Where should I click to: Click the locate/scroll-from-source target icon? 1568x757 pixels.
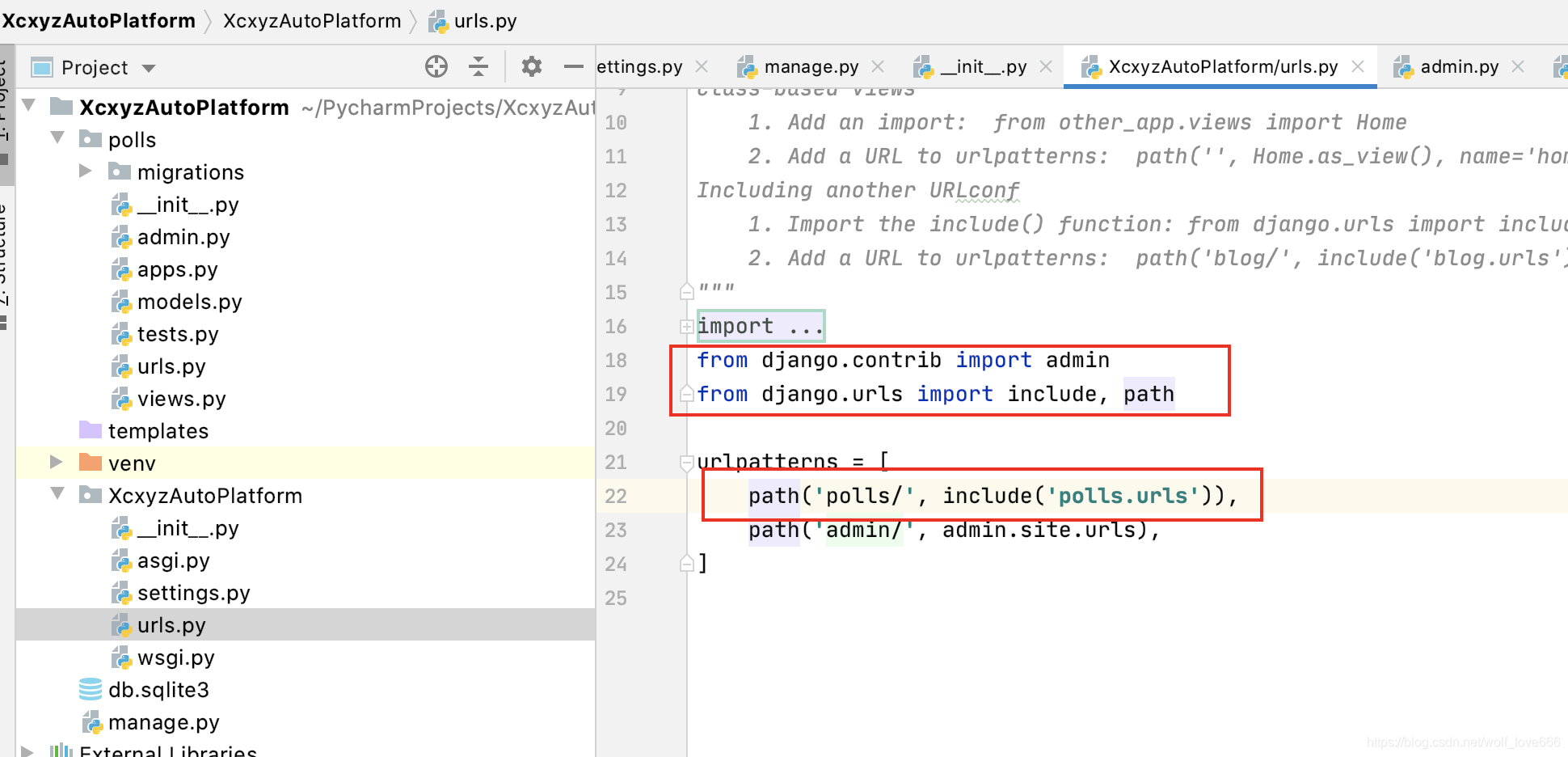pyautogui.click(x=436, y=66)
